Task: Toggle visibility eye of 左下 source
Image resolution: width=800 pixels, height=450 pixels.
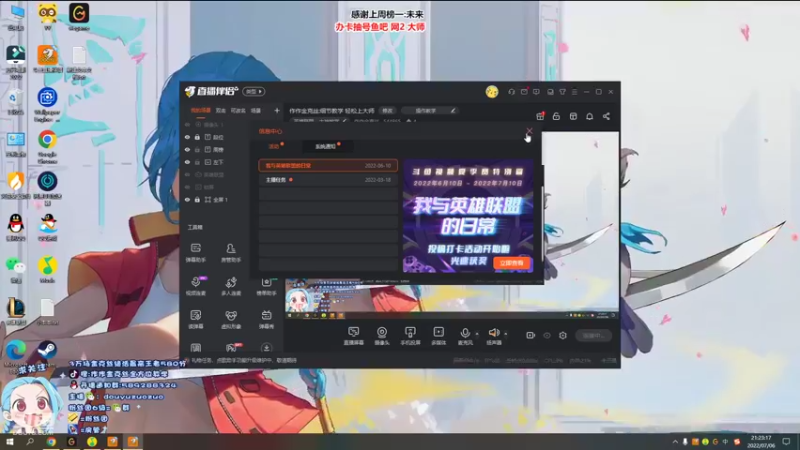Action: [x=187, y=162]
